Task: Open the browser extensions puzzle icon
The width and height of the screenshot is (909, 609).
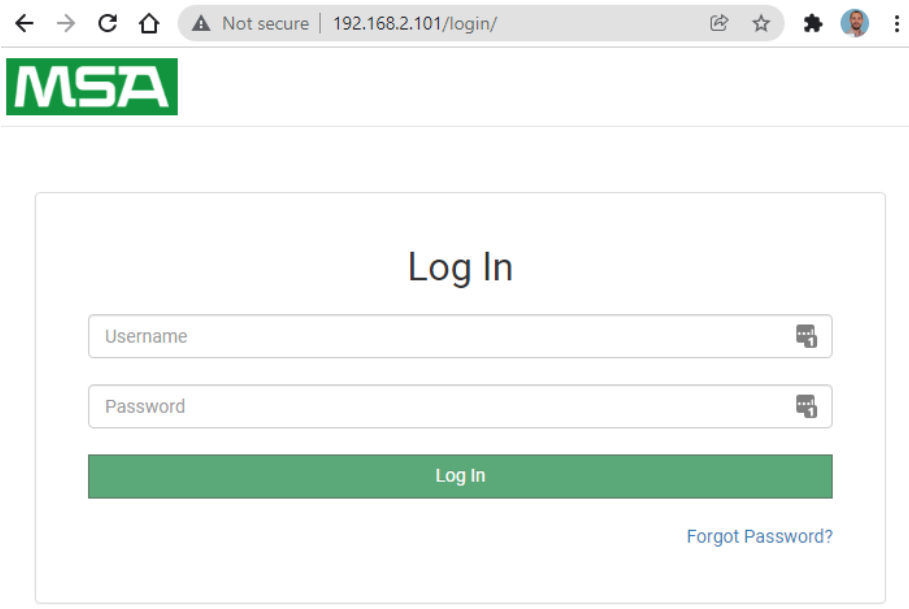Action: [x=813, y=24]
